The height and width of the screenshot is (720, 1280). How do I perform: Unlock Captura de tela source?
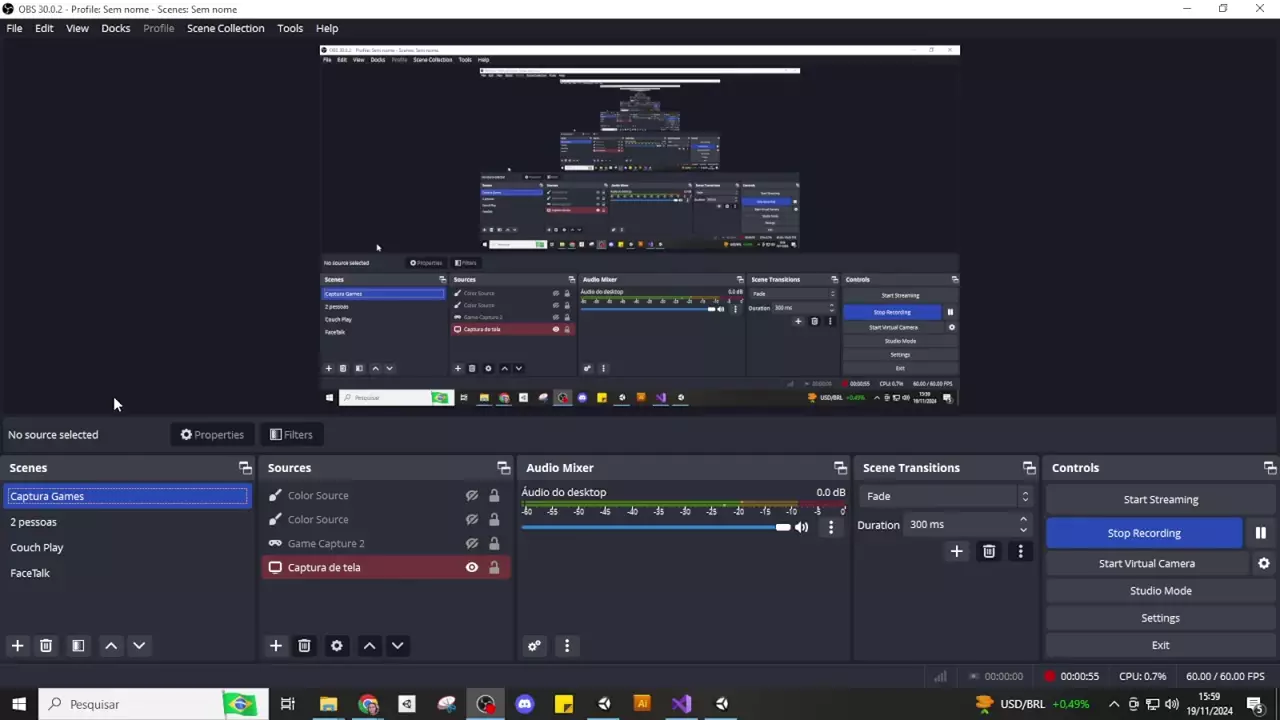(494, 567)
